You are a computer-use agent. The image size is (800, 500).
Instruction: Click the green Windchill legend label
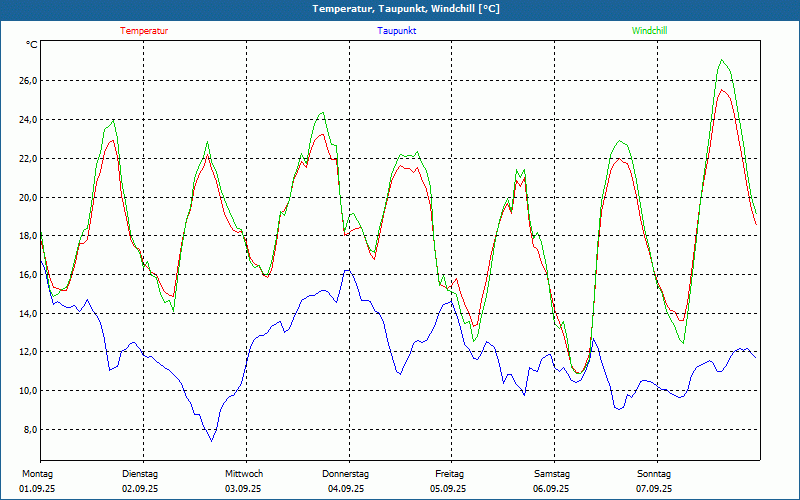(x=649, y=31)
